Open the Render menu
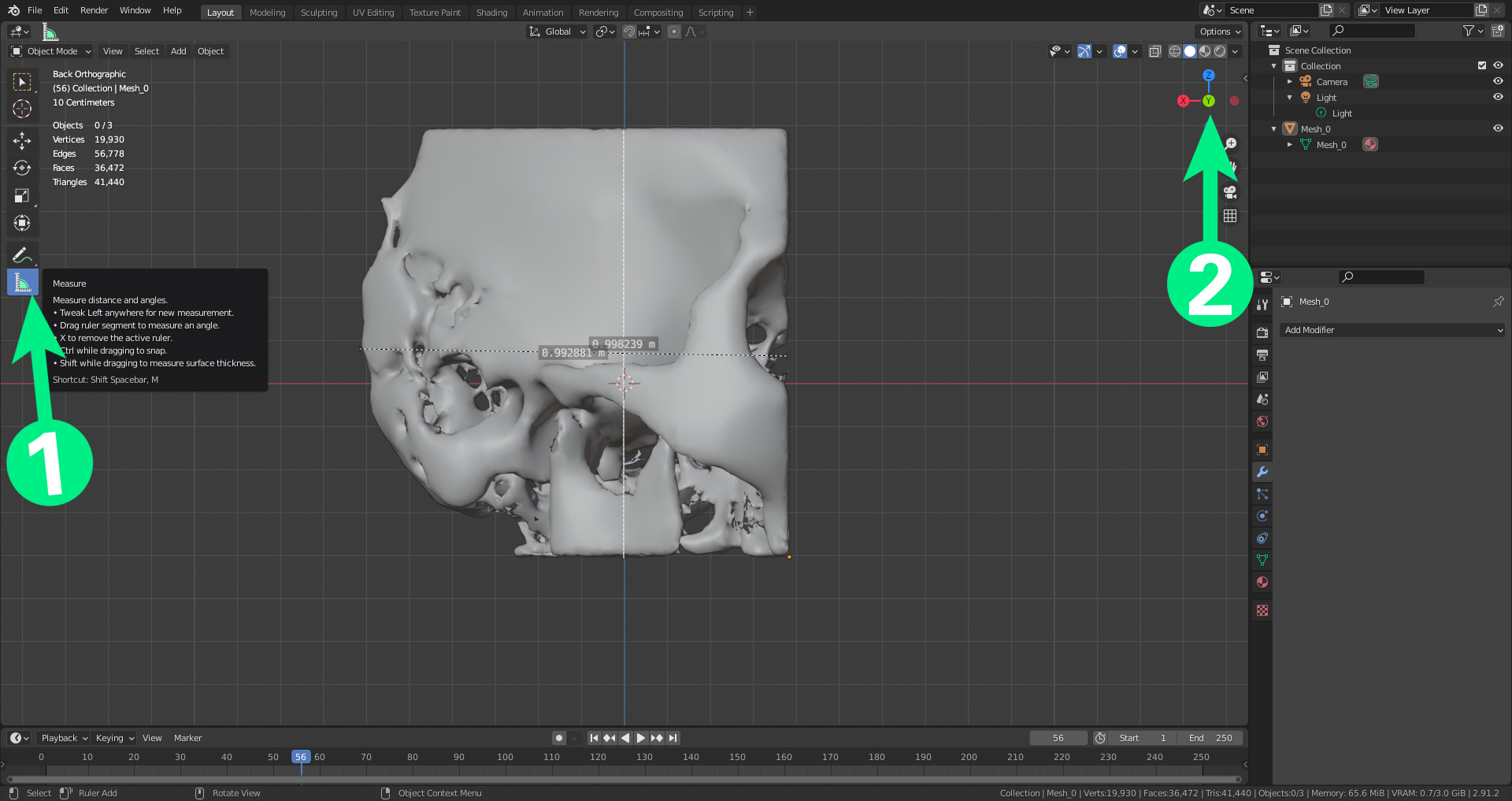Viewport: 1512px width, 801px height. point(94,10)
